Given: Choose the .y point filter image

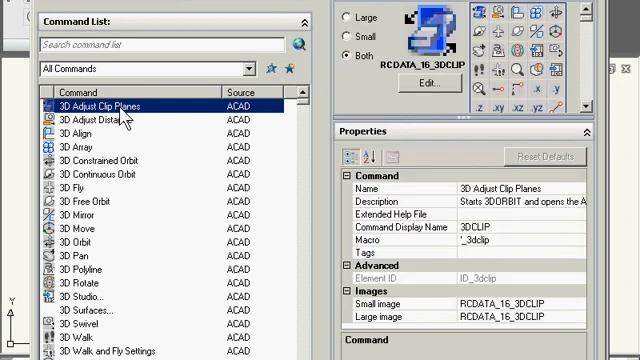Looking at the screenshot, I should pyautogui.click(x=556, y=89).
